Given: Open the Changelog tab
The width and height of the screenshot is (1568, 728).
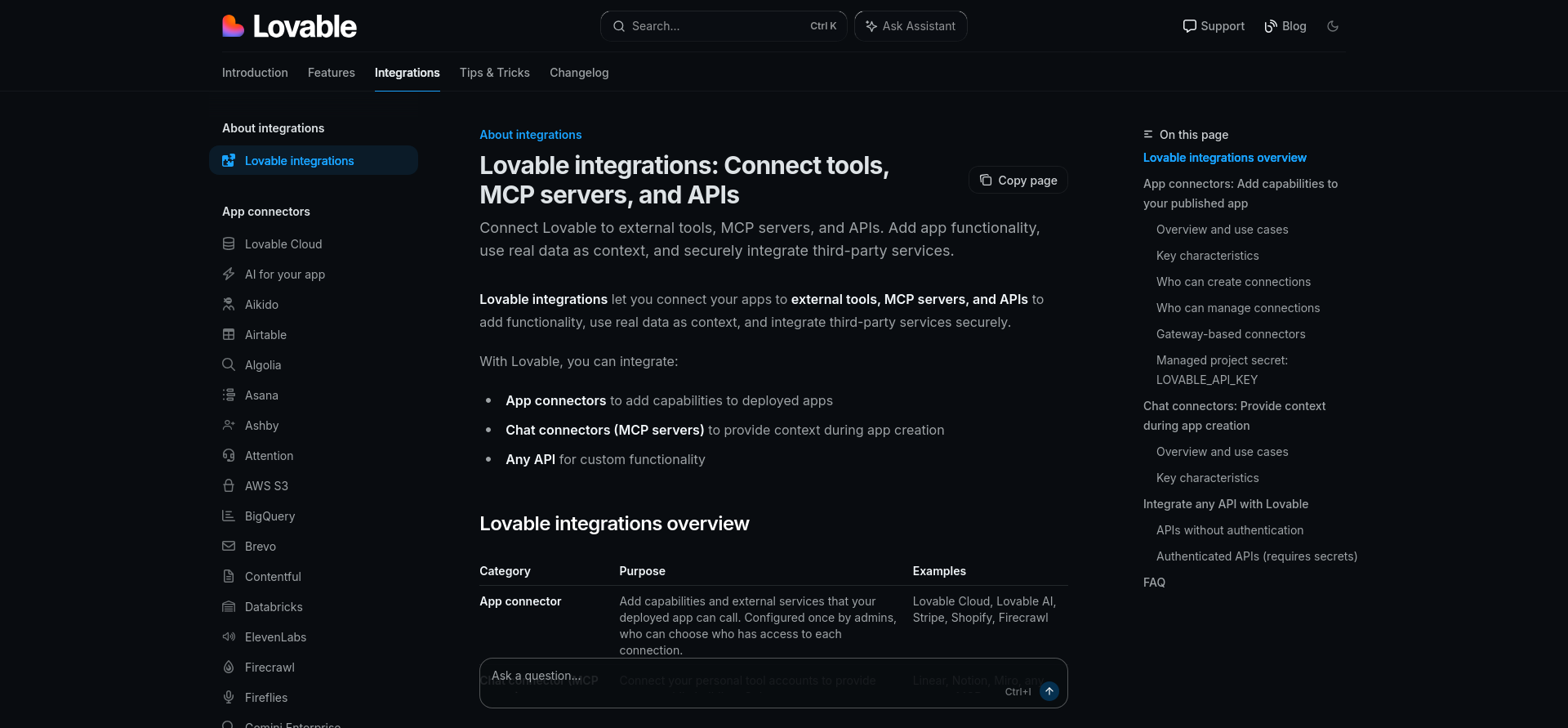Looking at the screenshot, I should point(579,73).
